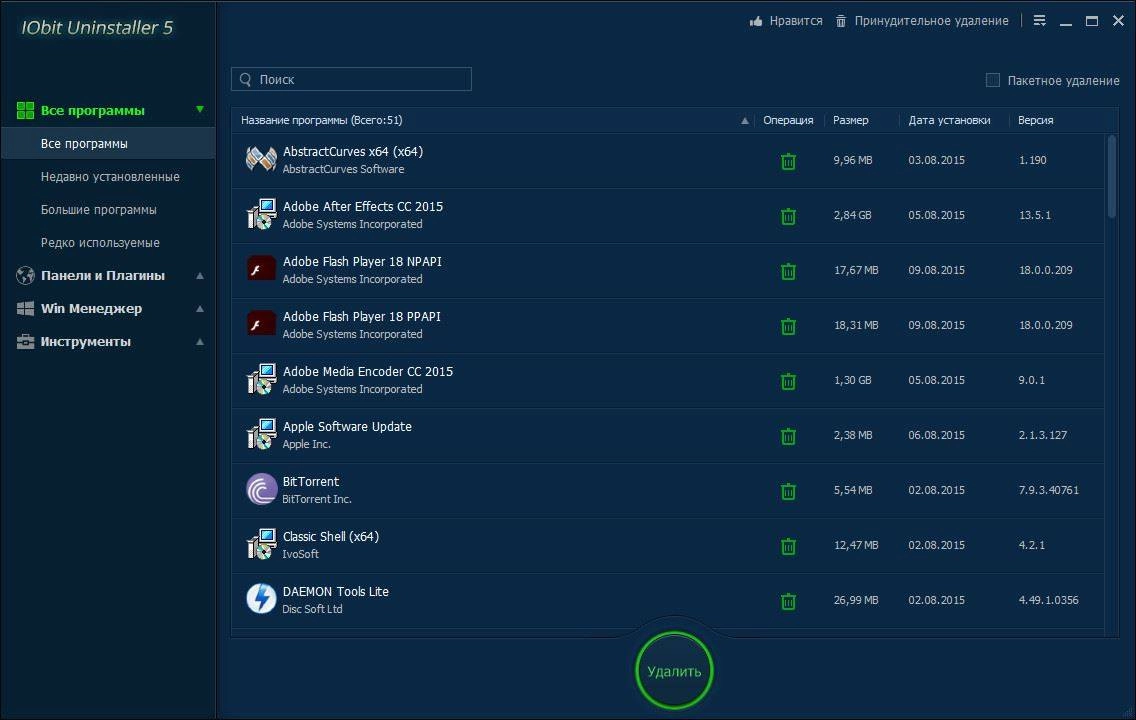This screenshot has height=720, width=1136.
Task: Collapse the Все программы section arrow
Action: pos(200,109)
